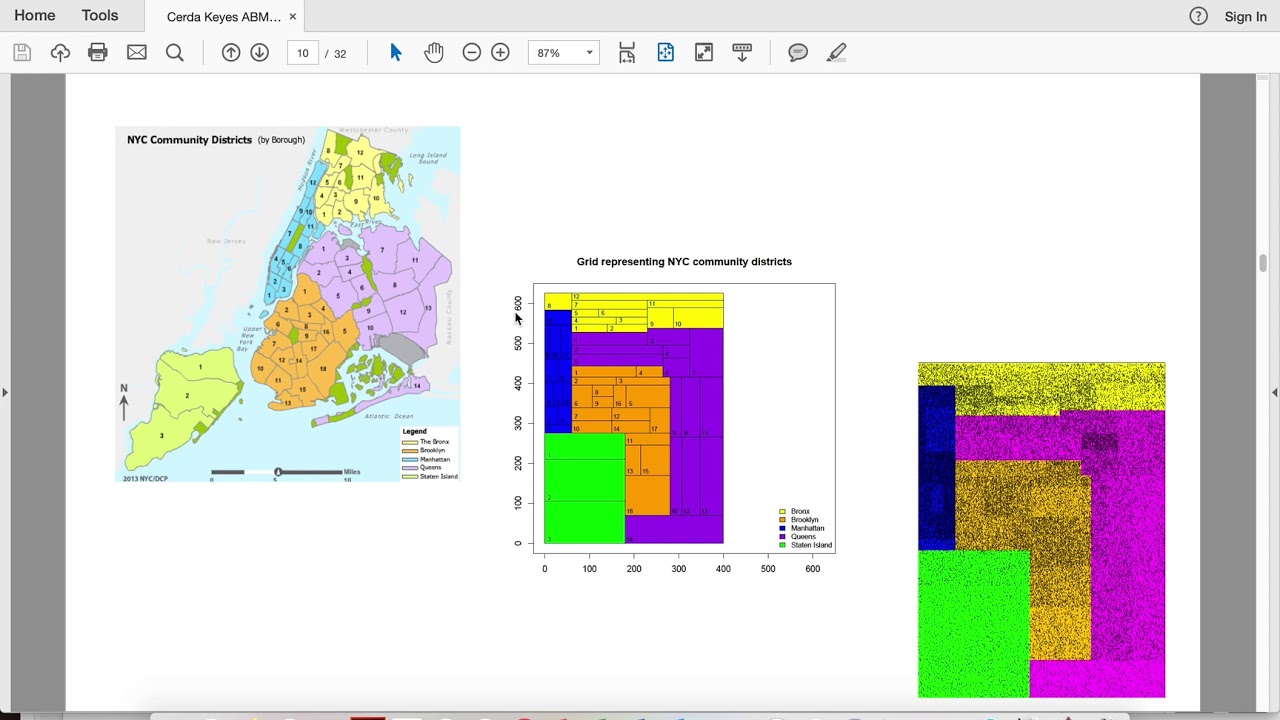Click the Manhattan blue legend swatch in chart
1280x720 pixels.
tap(782, 529)
